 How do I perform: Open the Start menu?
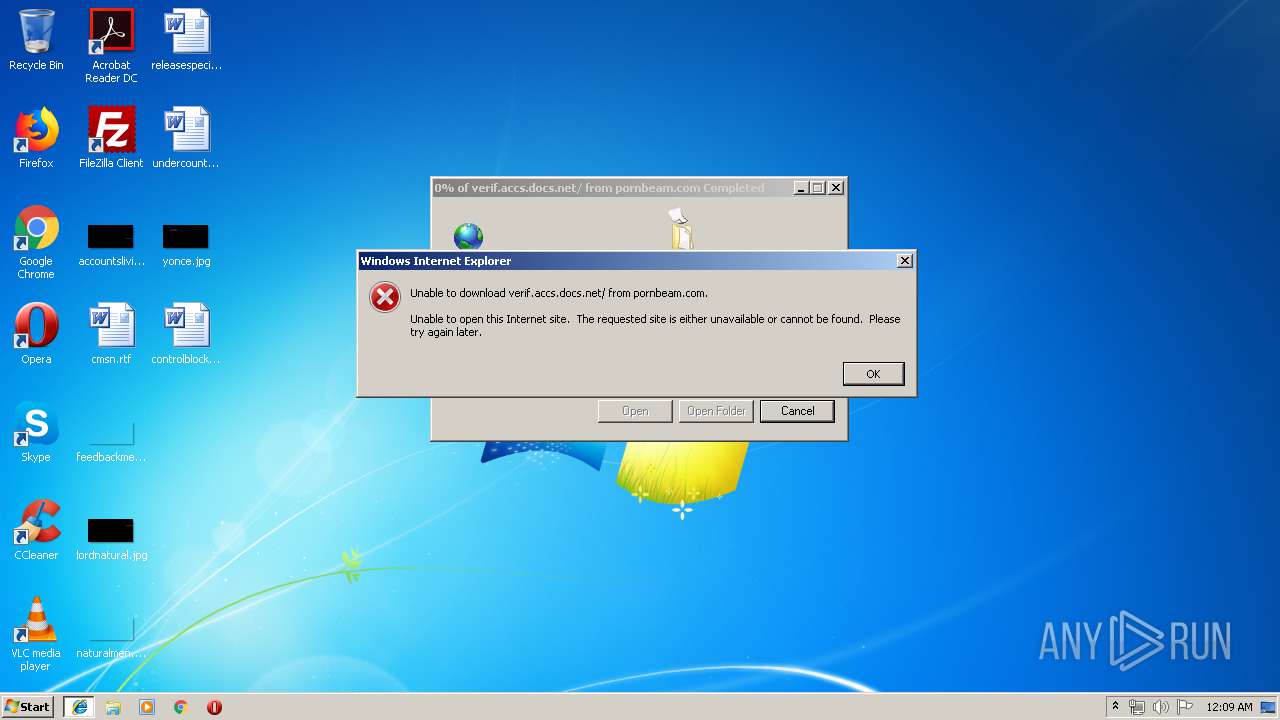pos(28,707)
